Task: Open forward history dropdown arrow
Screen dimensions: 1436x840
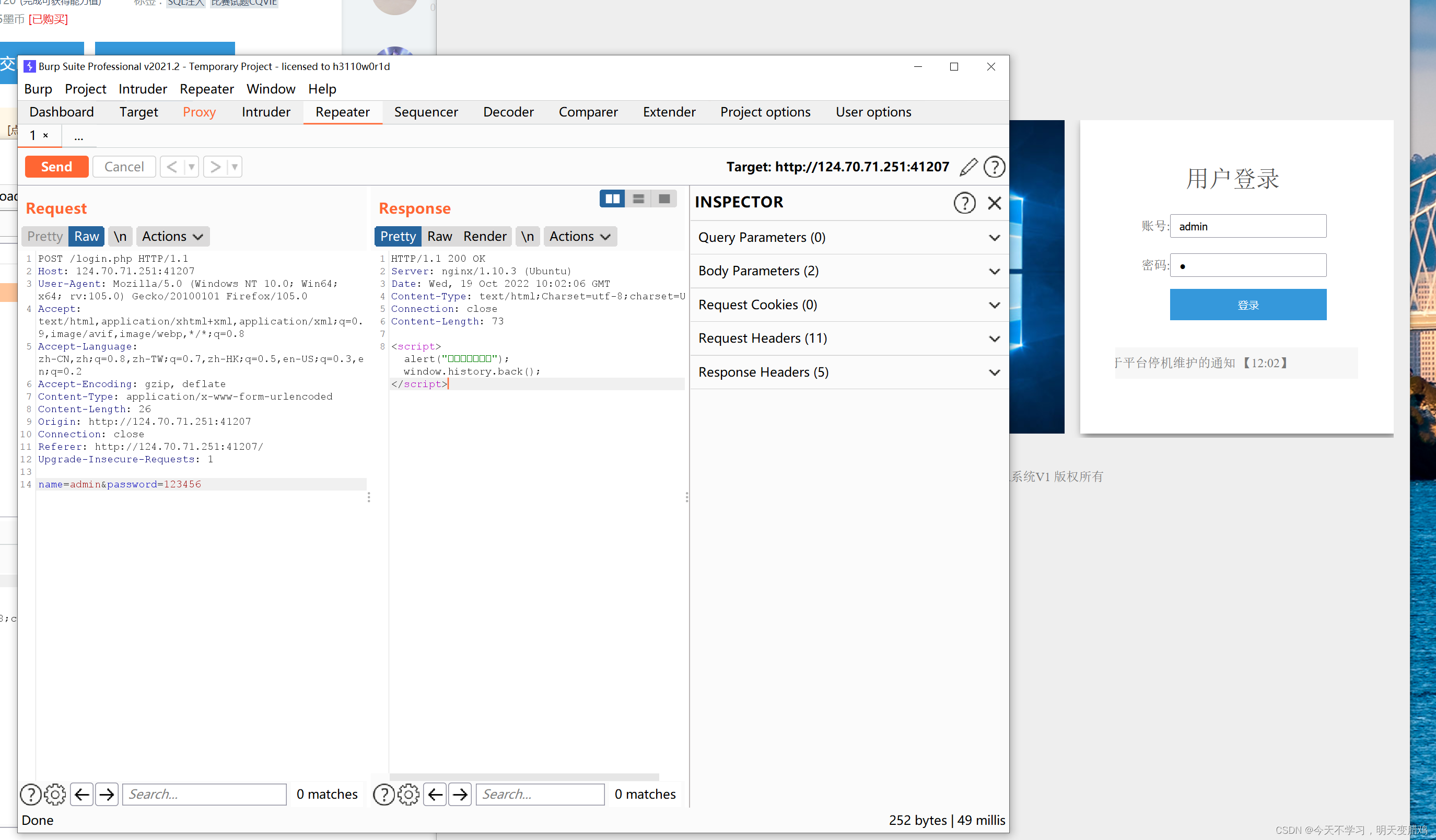Action: (235, 167)
